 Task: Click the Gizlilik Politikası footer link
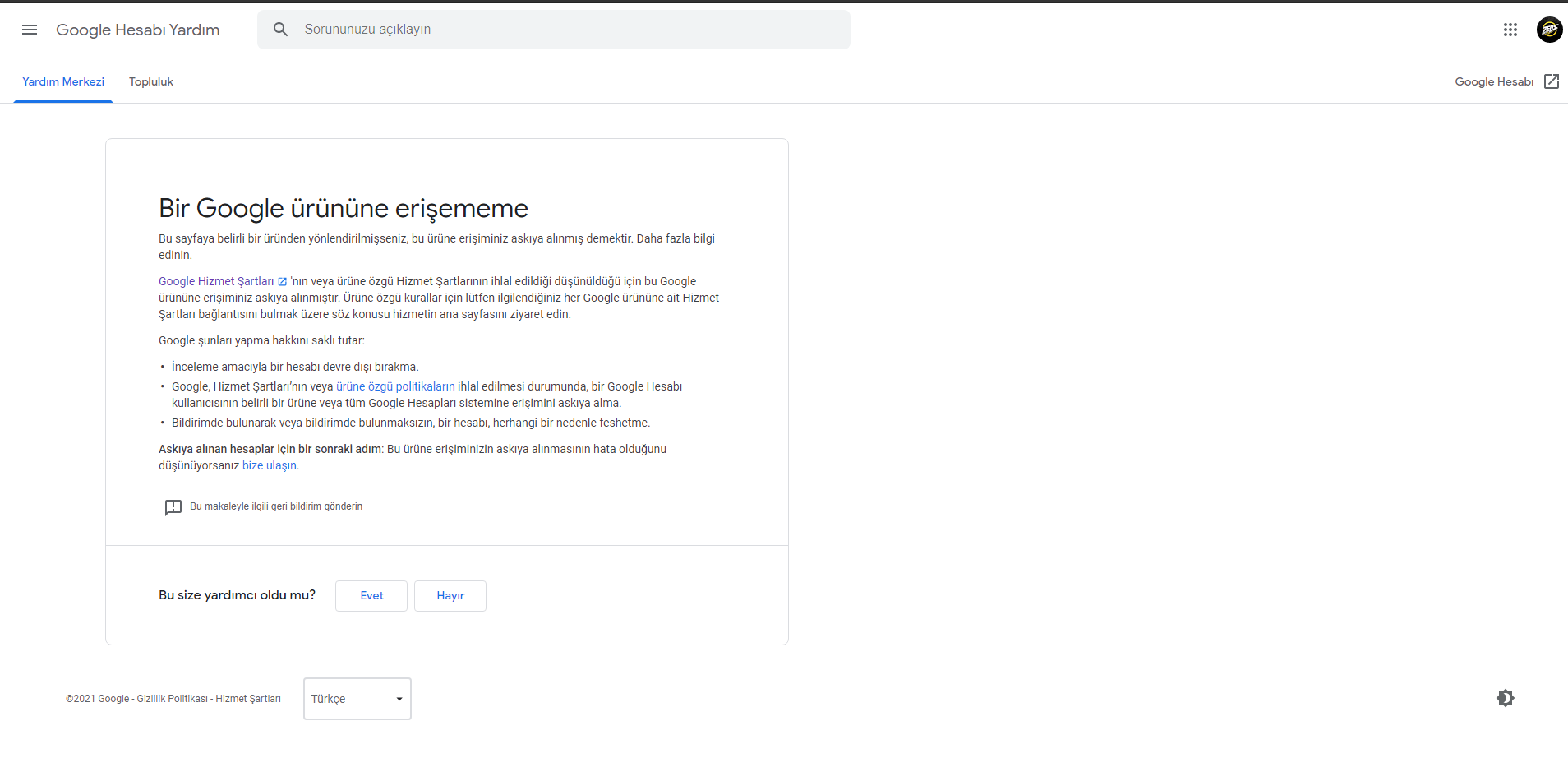(173, 699)
